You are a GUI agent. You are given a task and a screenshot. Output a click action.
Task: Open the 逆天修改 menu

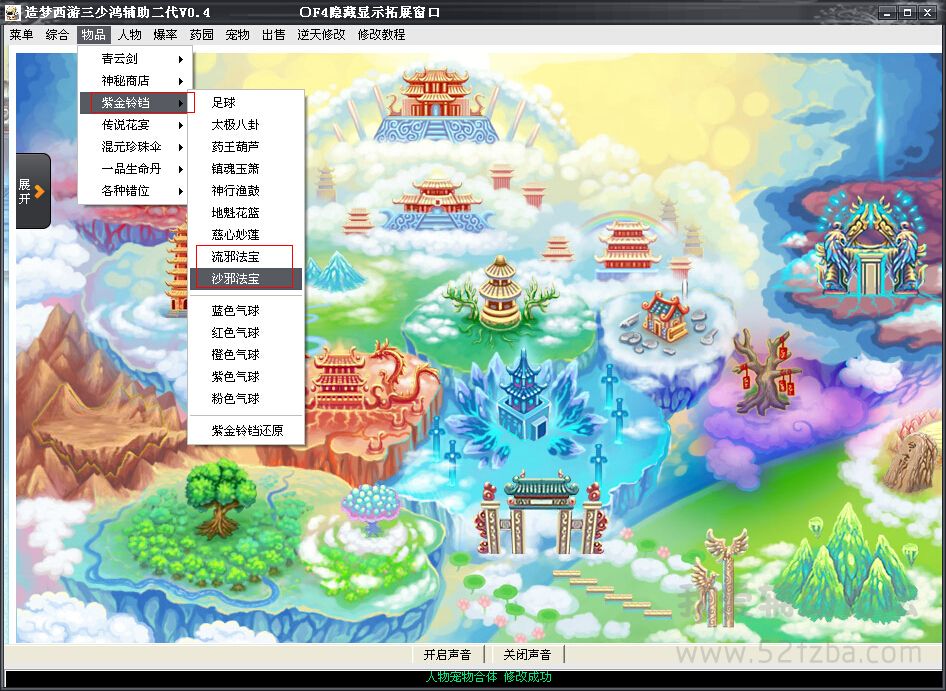click(321, 35)
